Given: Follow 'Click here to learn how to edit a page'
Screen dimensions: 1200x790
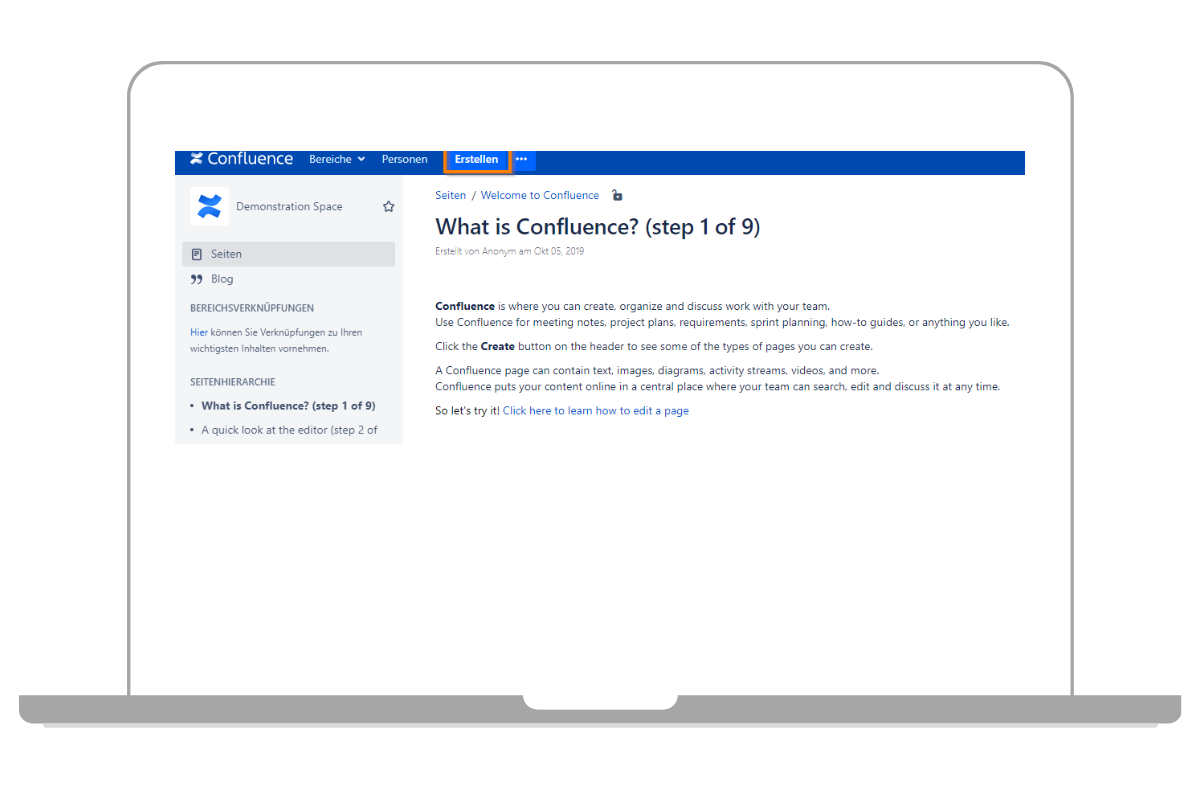Looking at the screenshot, I should pyautogui.click(x=595, y=411).
